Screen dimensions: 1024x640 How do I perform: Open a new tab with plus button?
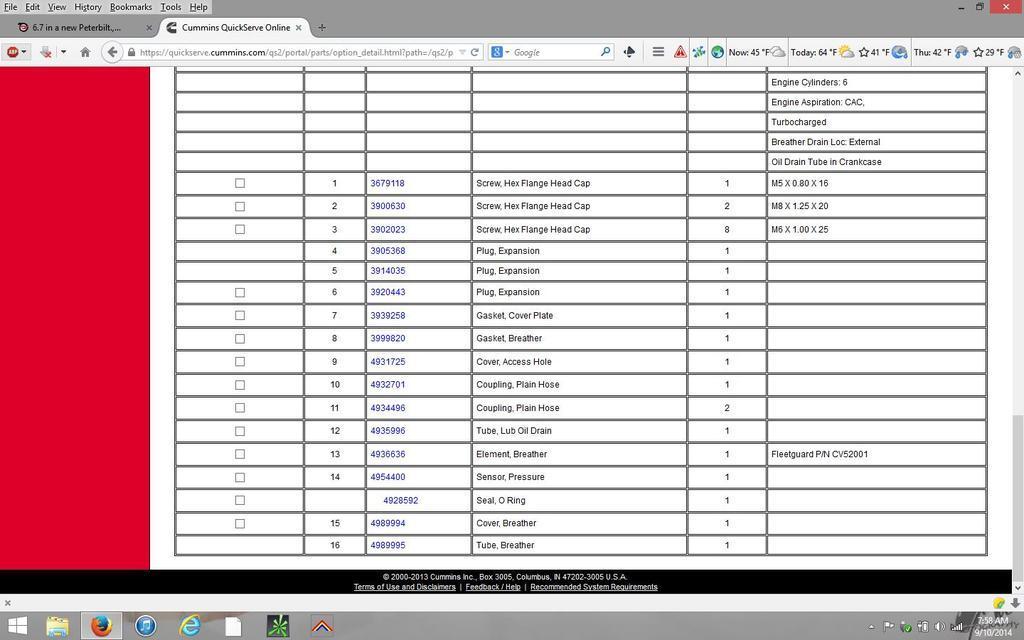[321, 27]
